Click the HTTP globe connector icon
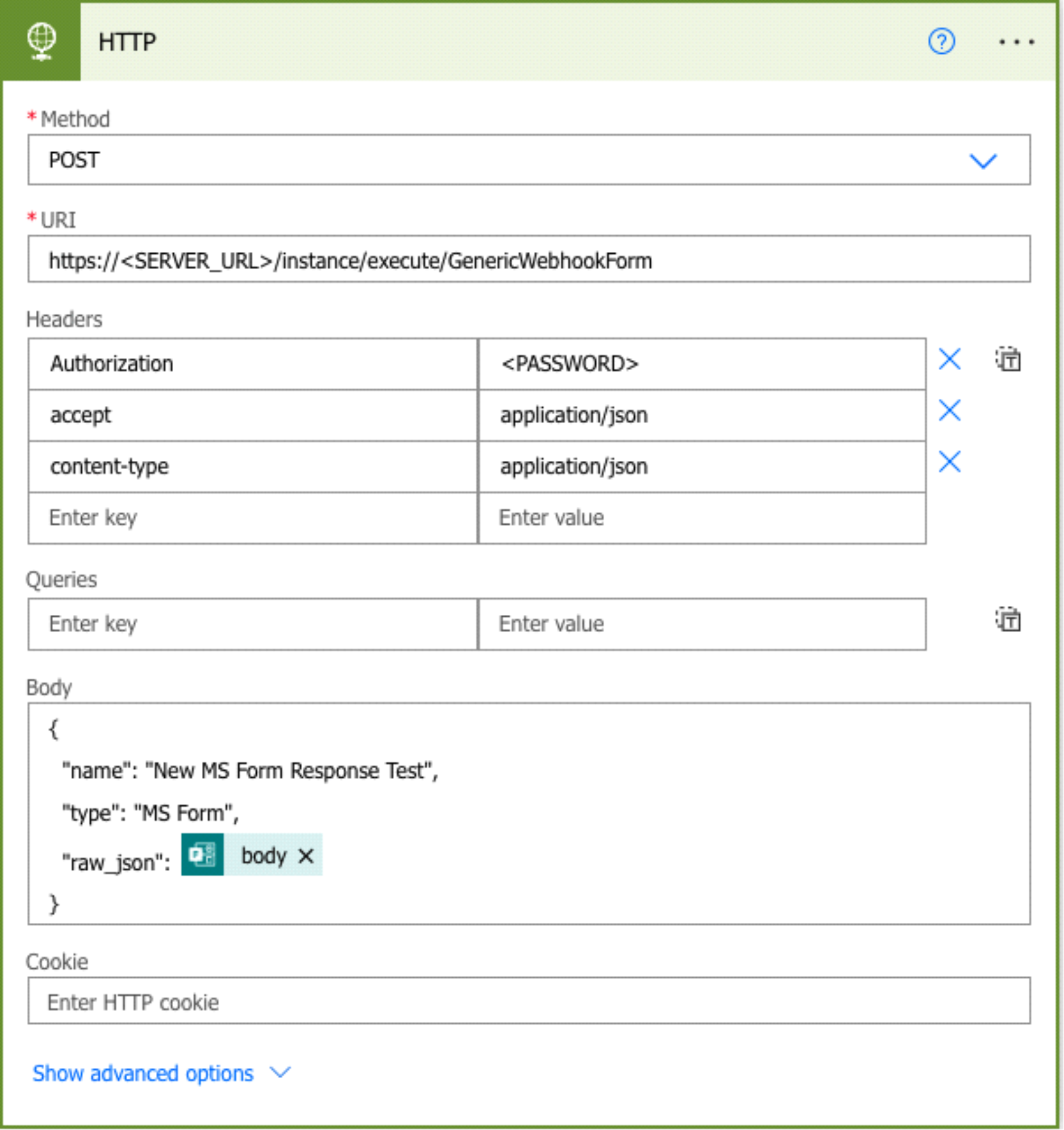This screenshot has height=1130, width=1064. click(x=41, y=41)
